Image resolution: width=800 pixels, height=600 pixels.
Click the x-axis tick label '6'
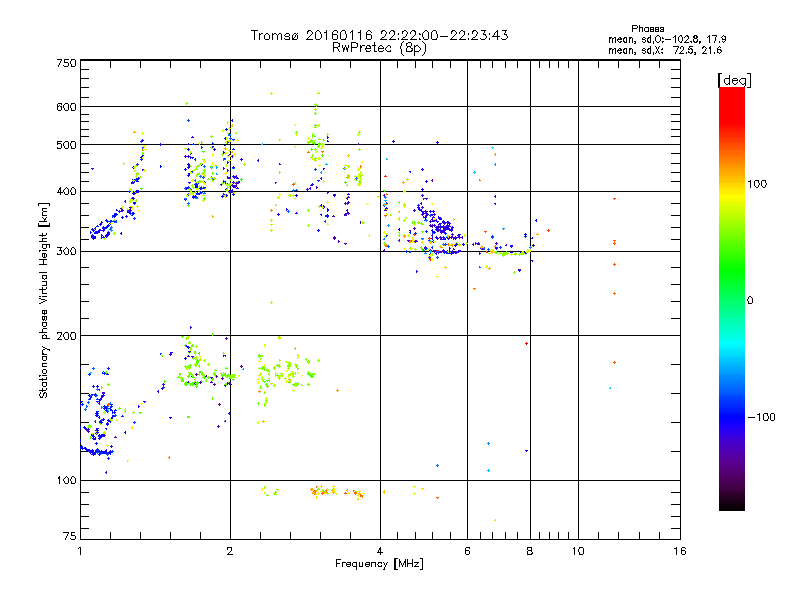click(467, 551)
